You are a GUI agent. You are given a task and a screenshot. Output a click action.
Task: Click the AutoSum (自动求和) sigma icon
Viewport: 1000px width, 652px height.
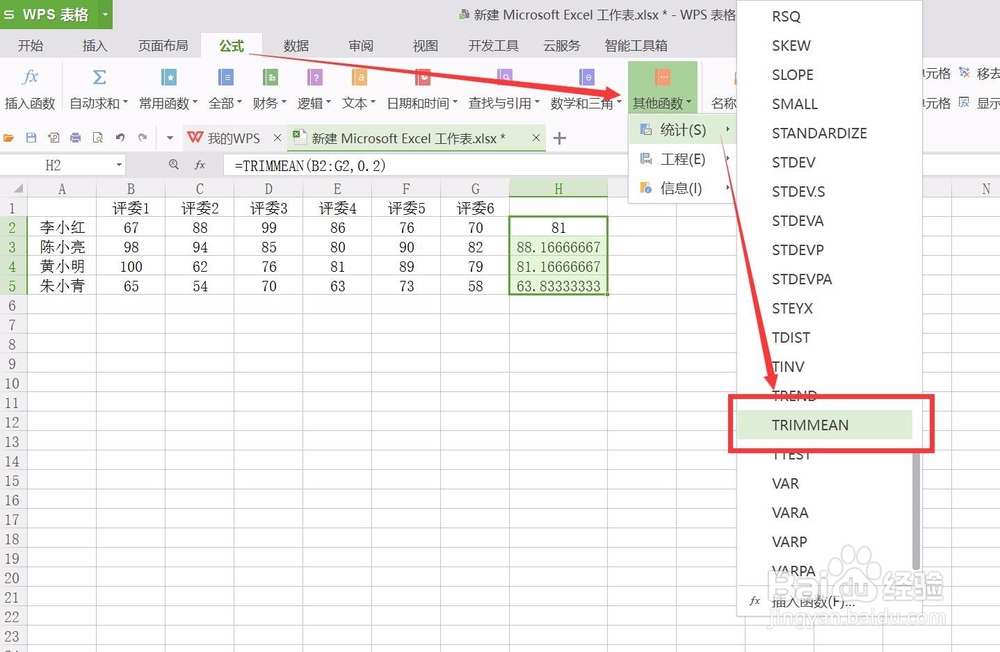tap(99, 78)
